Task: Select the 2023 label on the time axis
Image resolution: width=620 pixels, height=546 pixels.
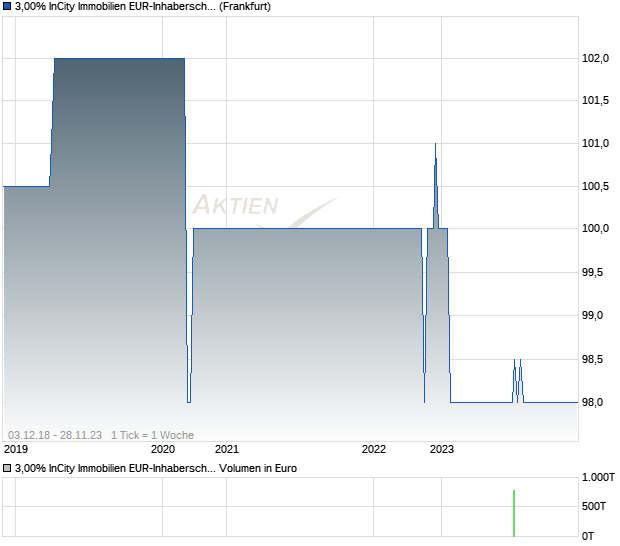Action: pyautogui.click(x=441, y=449)
